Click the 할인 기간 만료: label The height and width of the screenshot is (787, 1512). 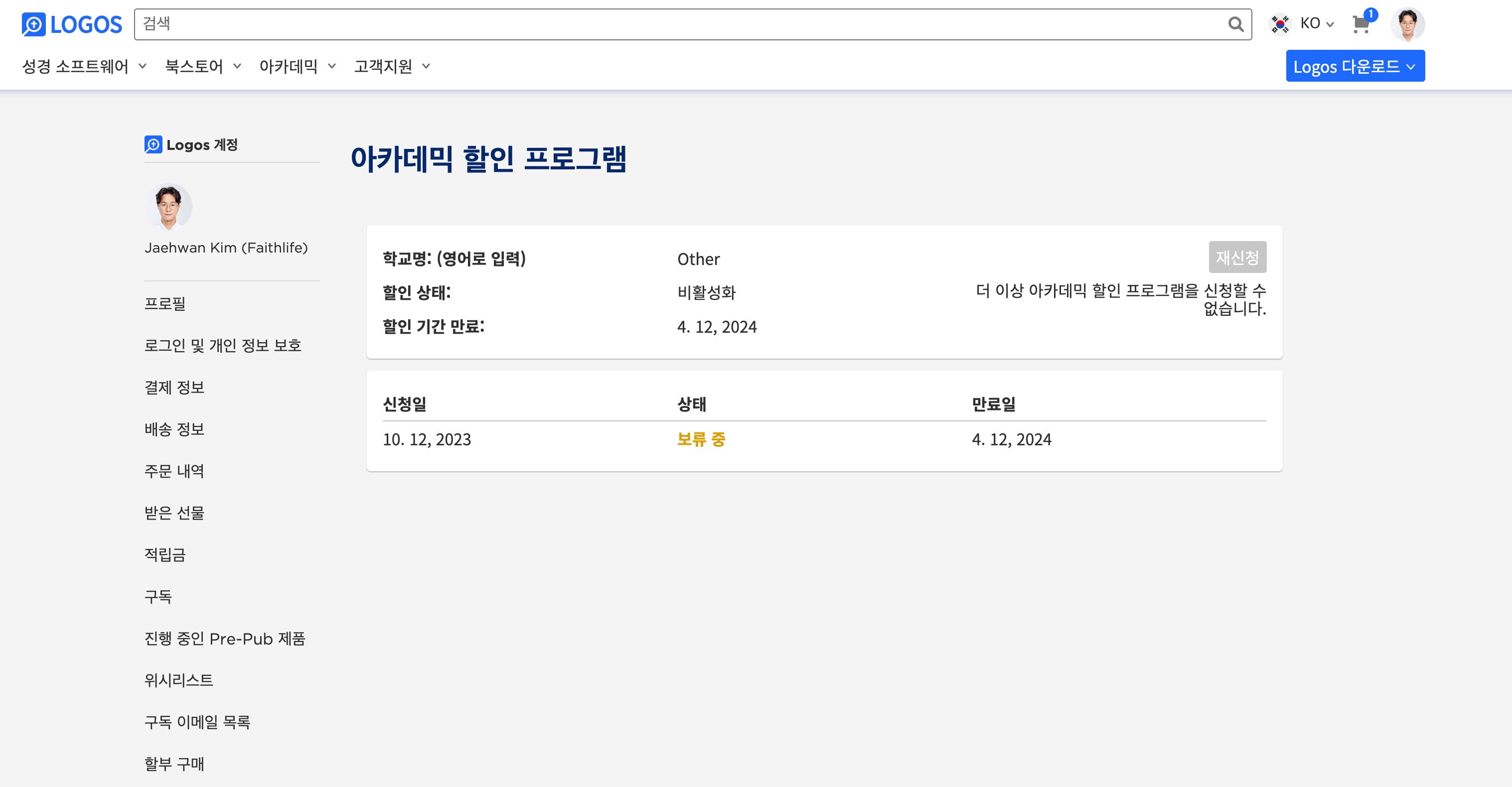pyautogui.click(x=434, y=326)
